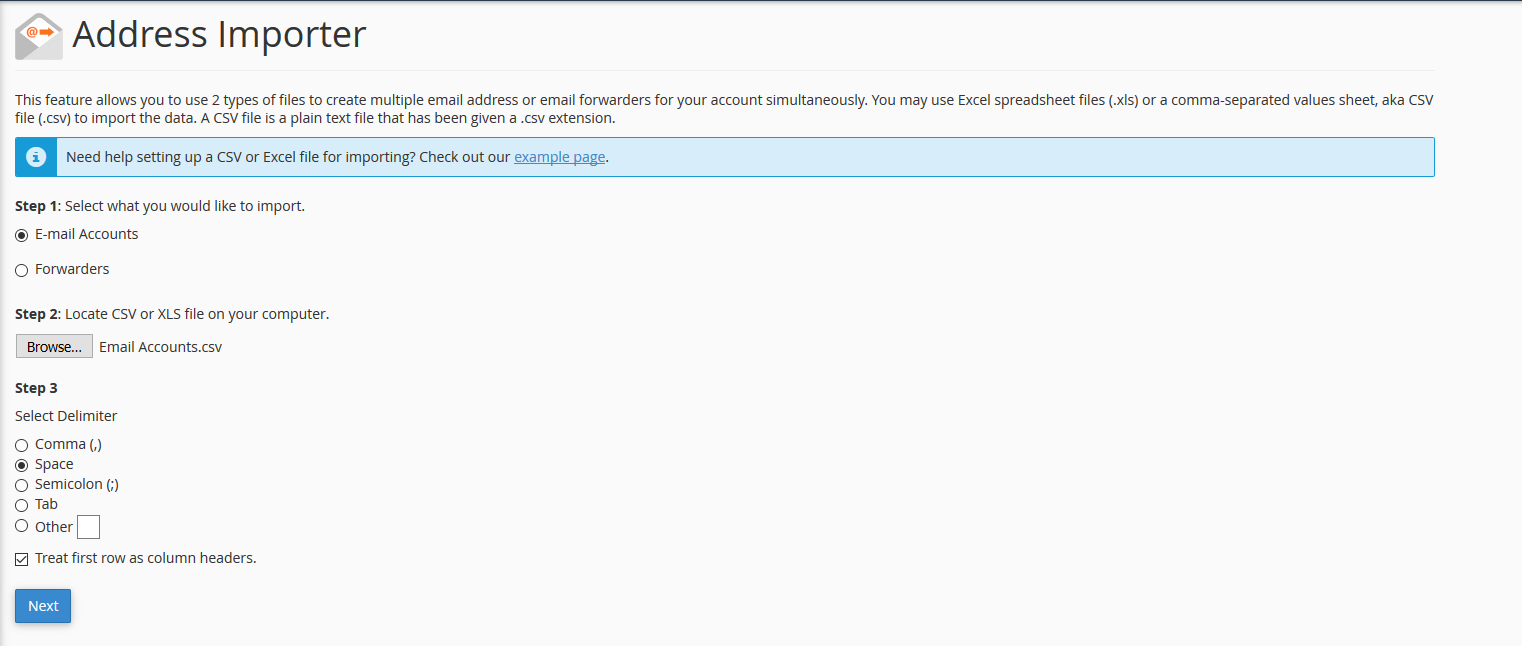Click the Step 2 instruction label
The height and width of the screenshot is (646, 1522).
172,314
